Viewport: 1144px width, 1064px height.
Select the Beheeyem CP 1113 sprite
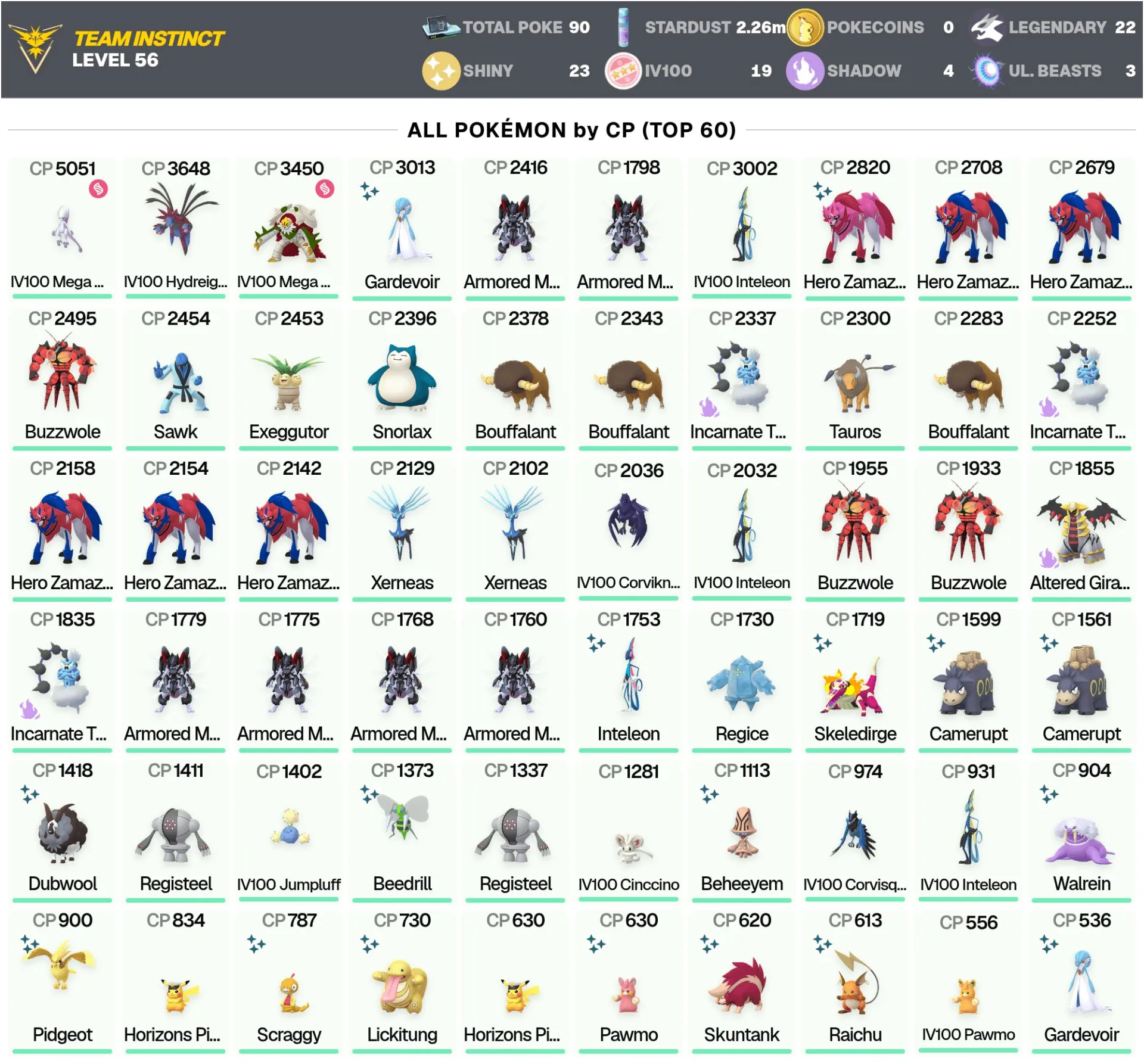click(743, 832)
